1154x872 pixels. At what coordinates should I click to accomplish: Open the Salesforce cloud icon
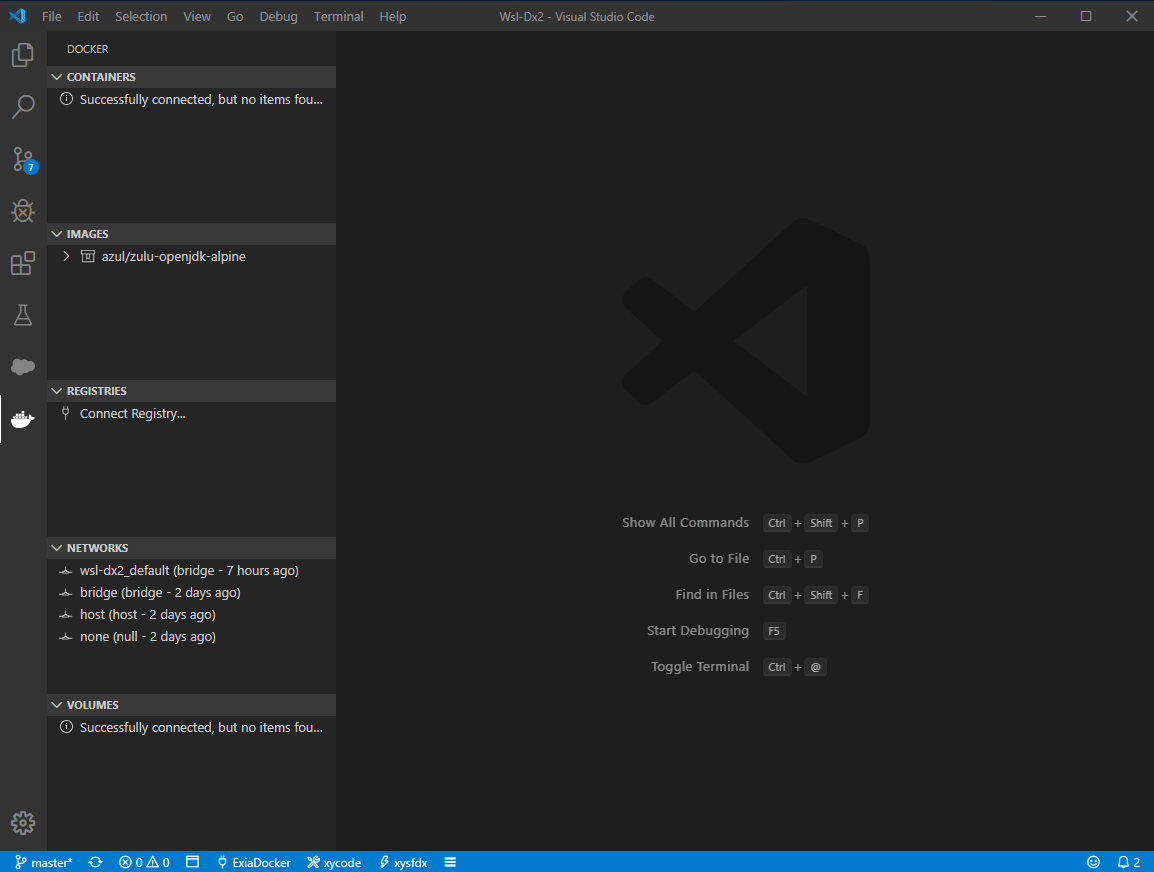pyautogui.click(x=23, y=366)
